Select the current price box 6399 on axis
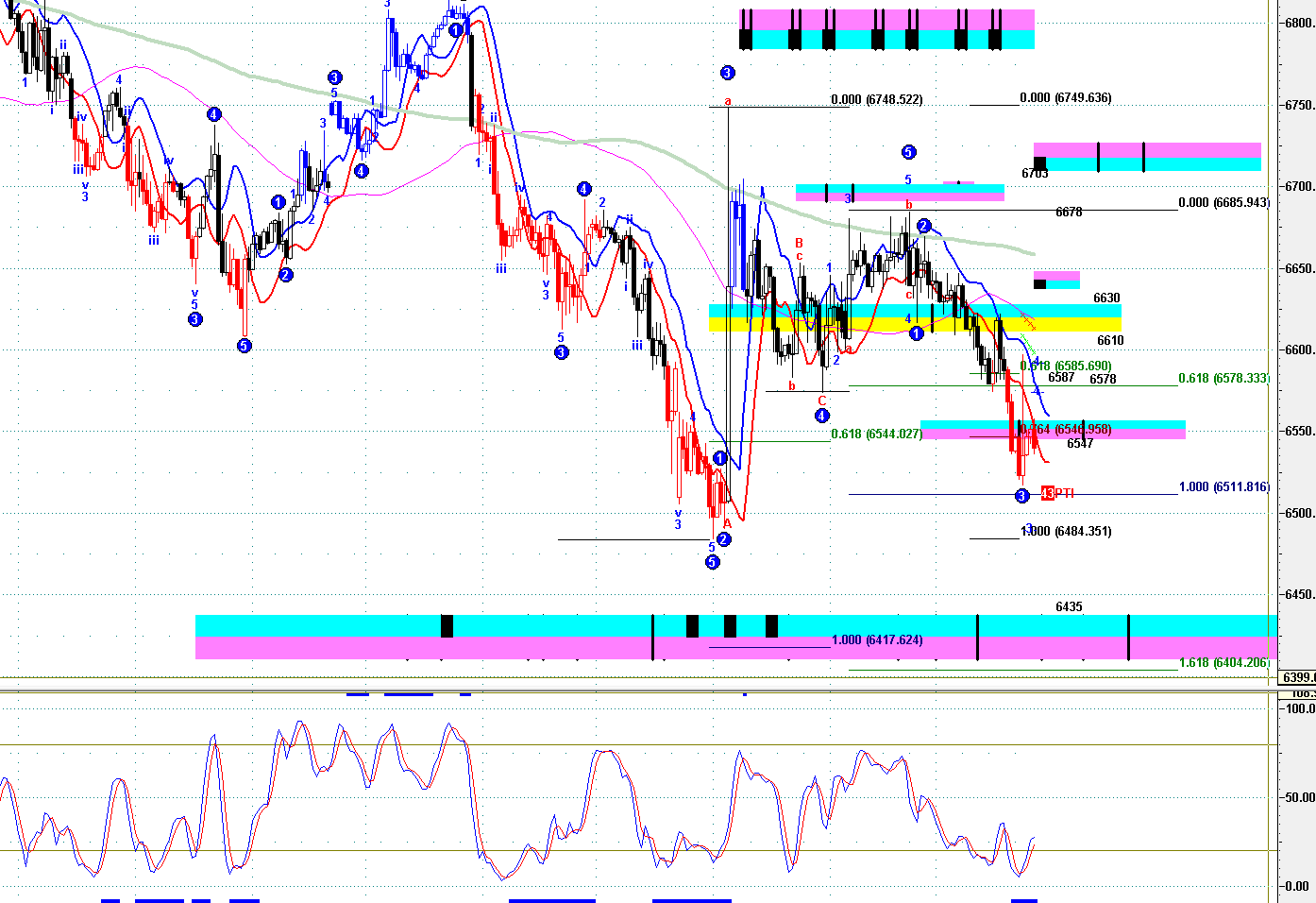1316x903 pixels. 1297,677
